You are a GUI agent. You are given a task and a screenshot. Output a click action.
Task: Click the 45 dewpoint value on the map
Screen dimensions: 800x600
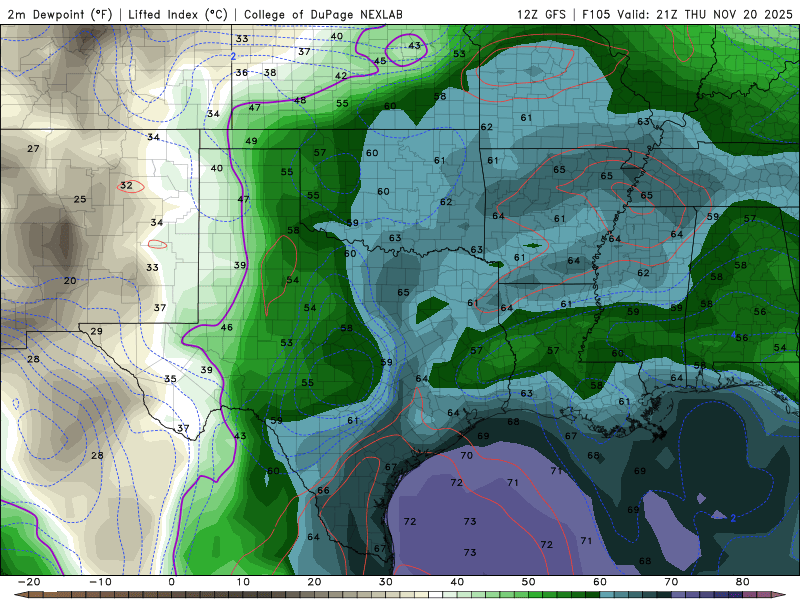380,61
